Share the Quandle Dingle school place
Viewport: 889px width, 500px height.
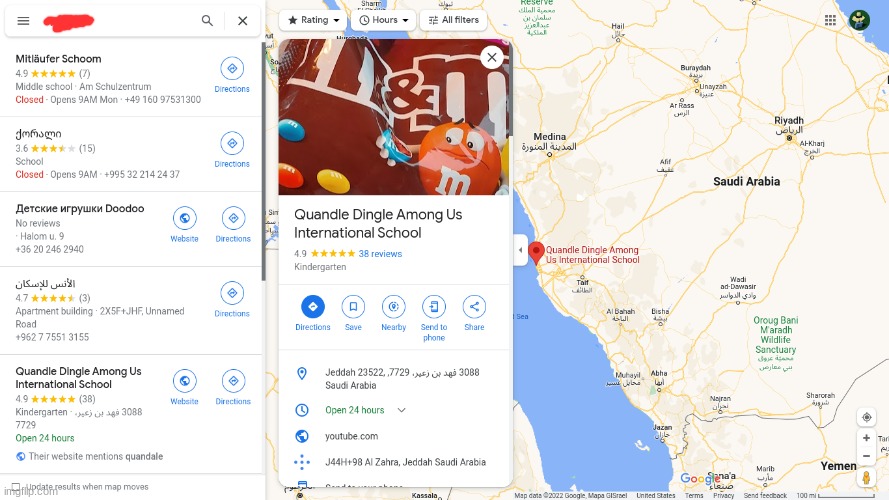point(474,307)
